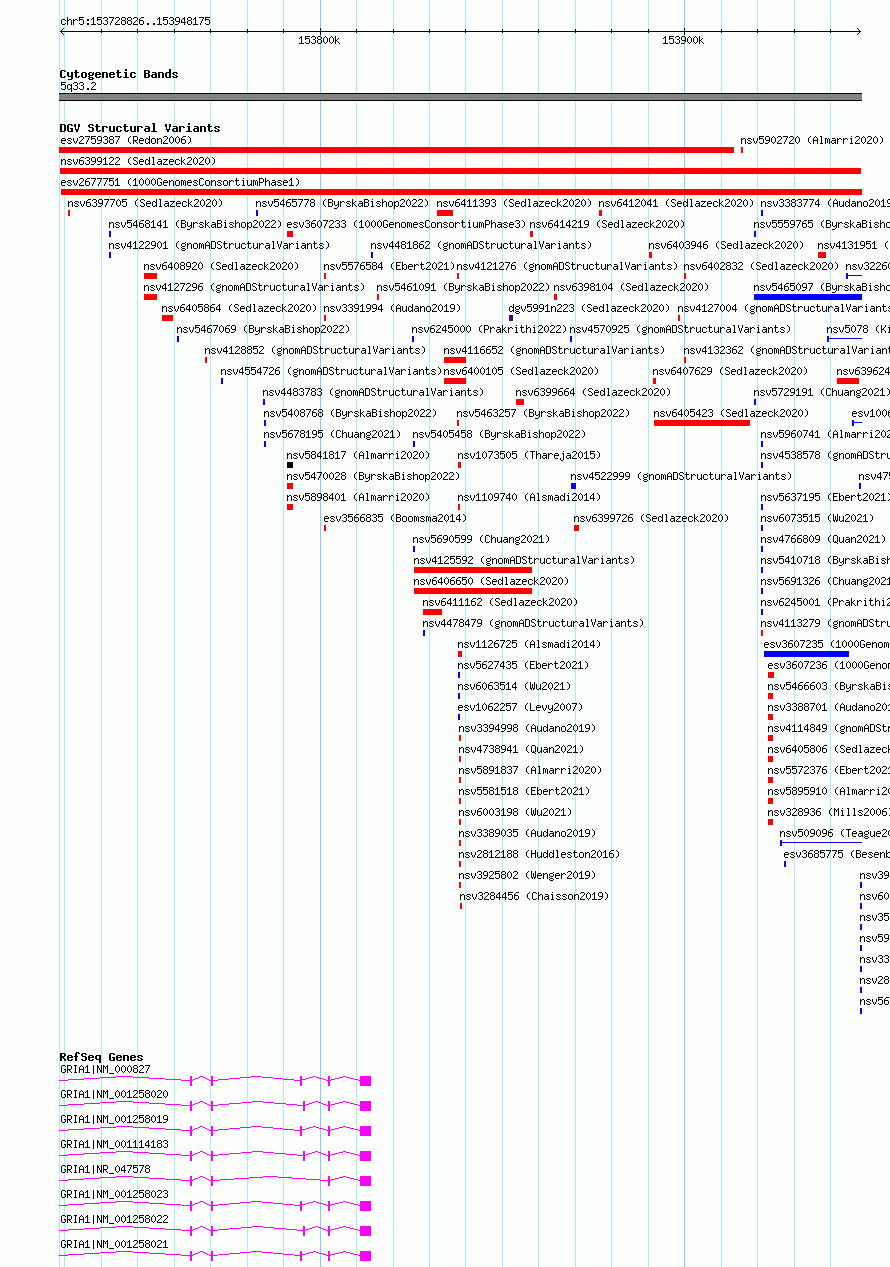Click the nsv6406650 (Sedlazeck2020) red bar
Viewport: 890px width, 1267px height.
tap(473, 591)
